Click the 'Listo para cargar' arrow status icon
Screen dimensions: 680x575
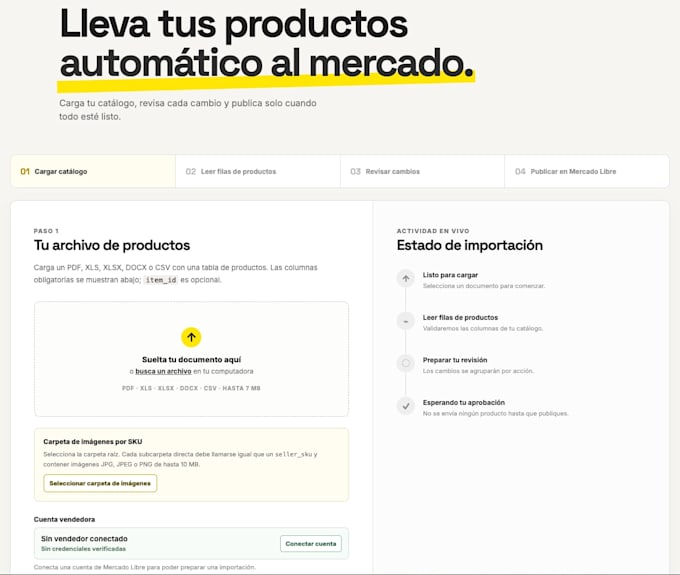pyautogui.click(x=406, y=278)
